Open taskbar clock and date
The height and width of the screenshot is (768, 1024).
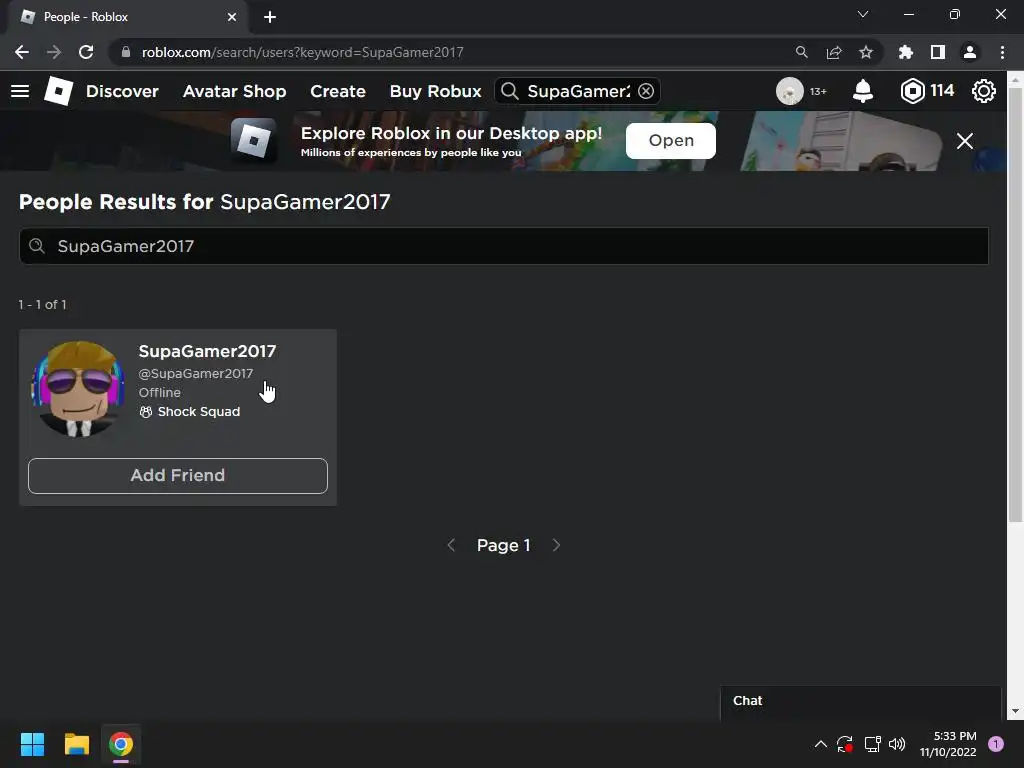(x=948, y=744)
